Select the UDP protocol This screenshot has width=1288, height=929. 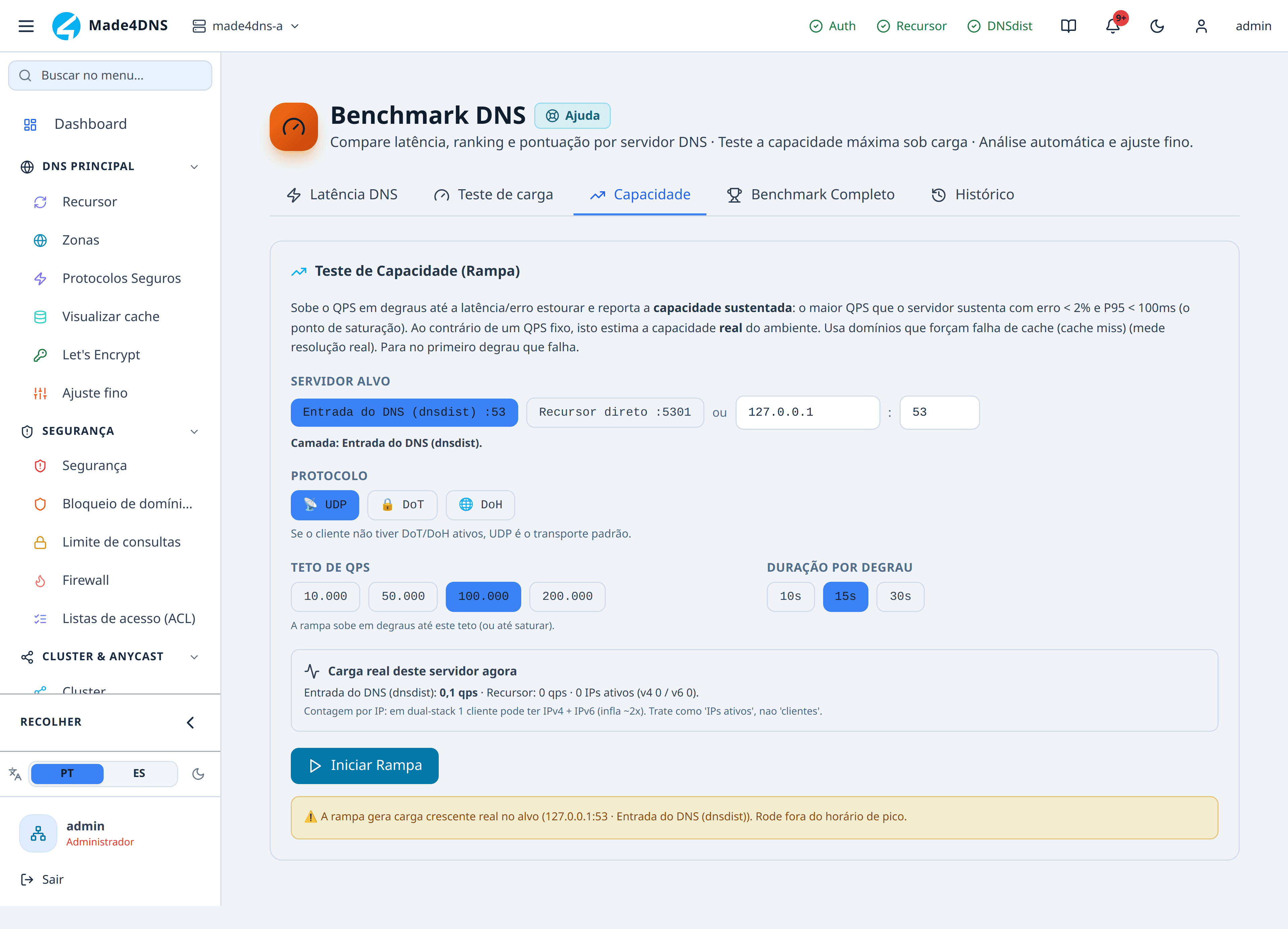point(325,505)
